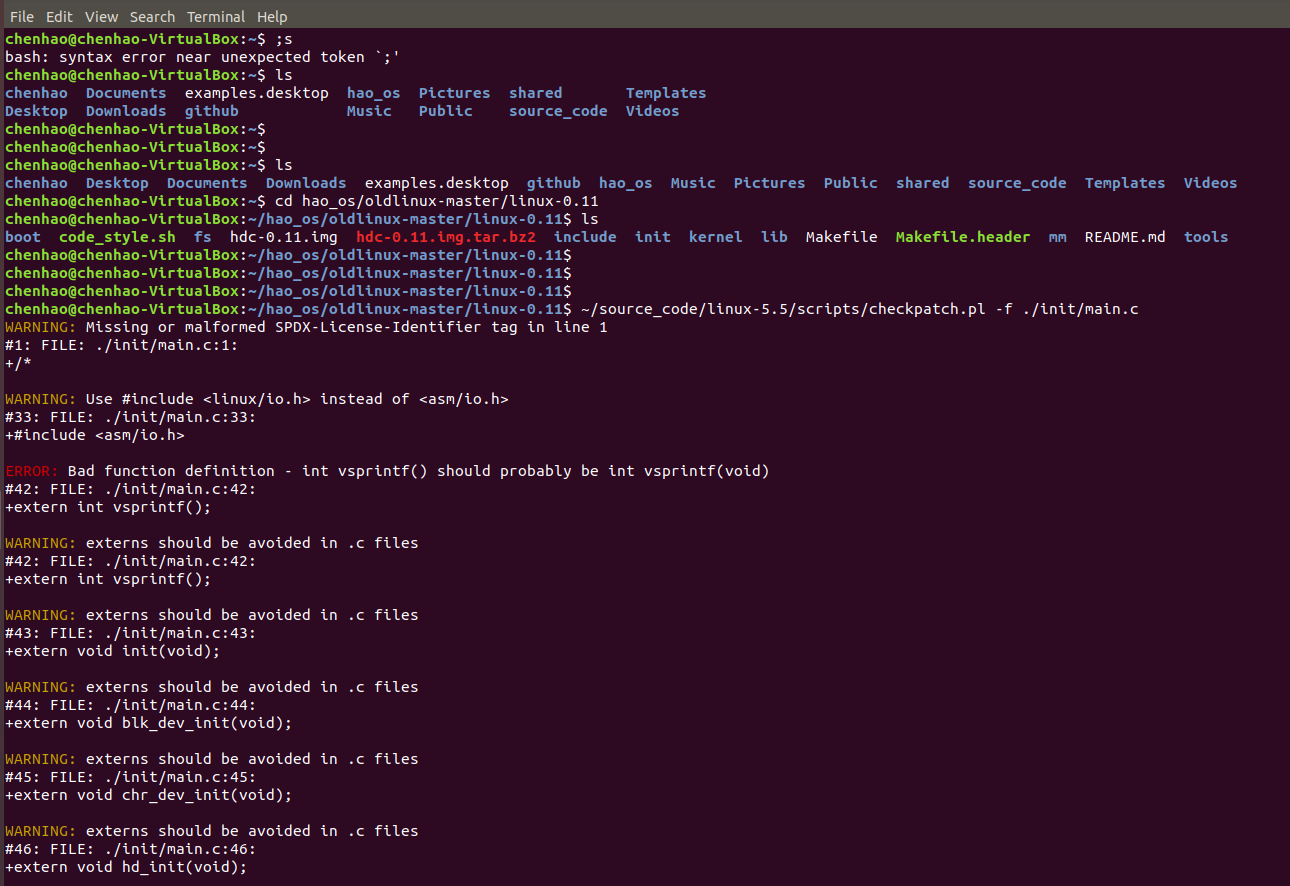The width and height of the screenshot is (1290, 886).
Task: Select the ERROR label about vsprintf
Action: tap(29, 470)
